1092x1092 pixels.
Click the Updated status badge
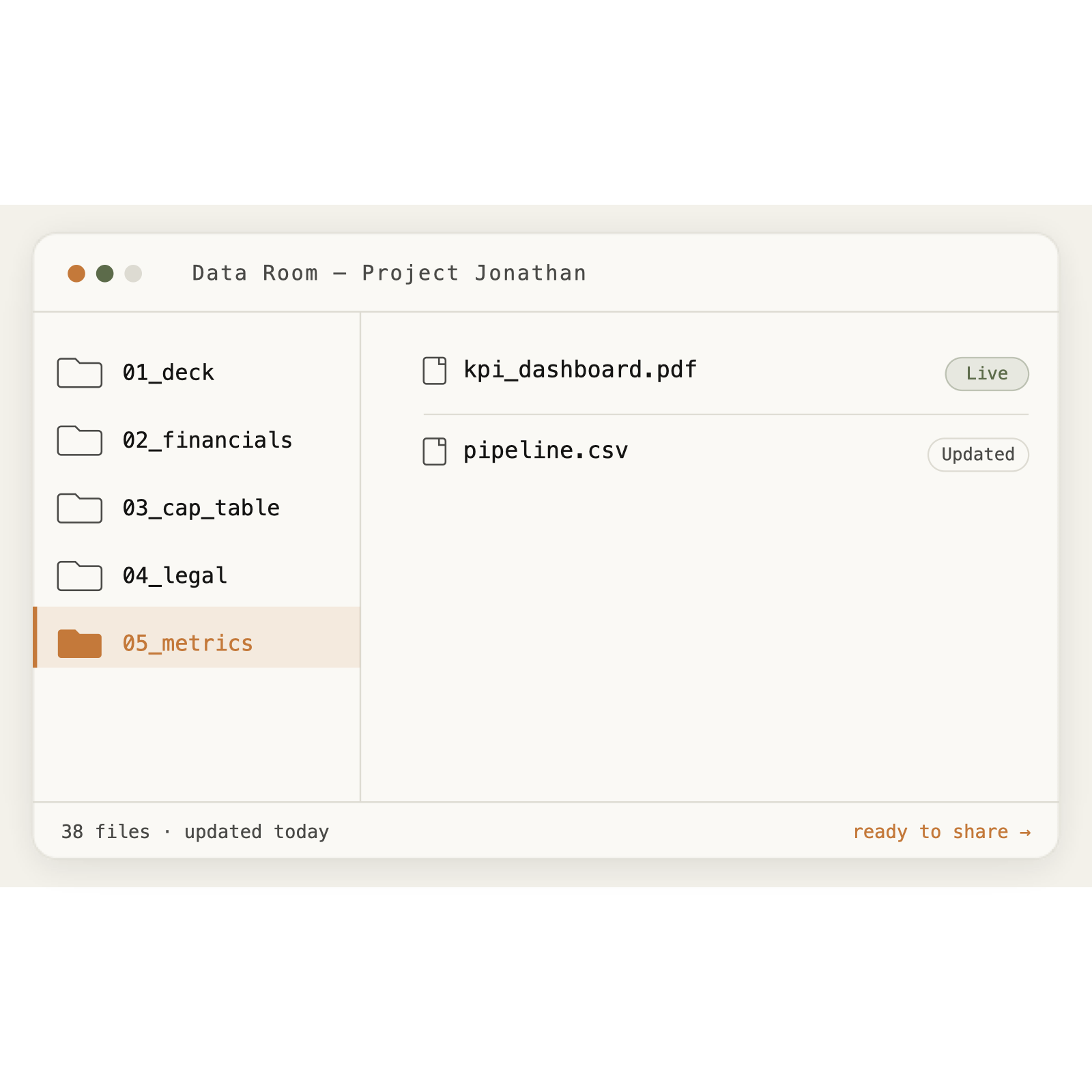pyautogui.click(x=978, y=455)
